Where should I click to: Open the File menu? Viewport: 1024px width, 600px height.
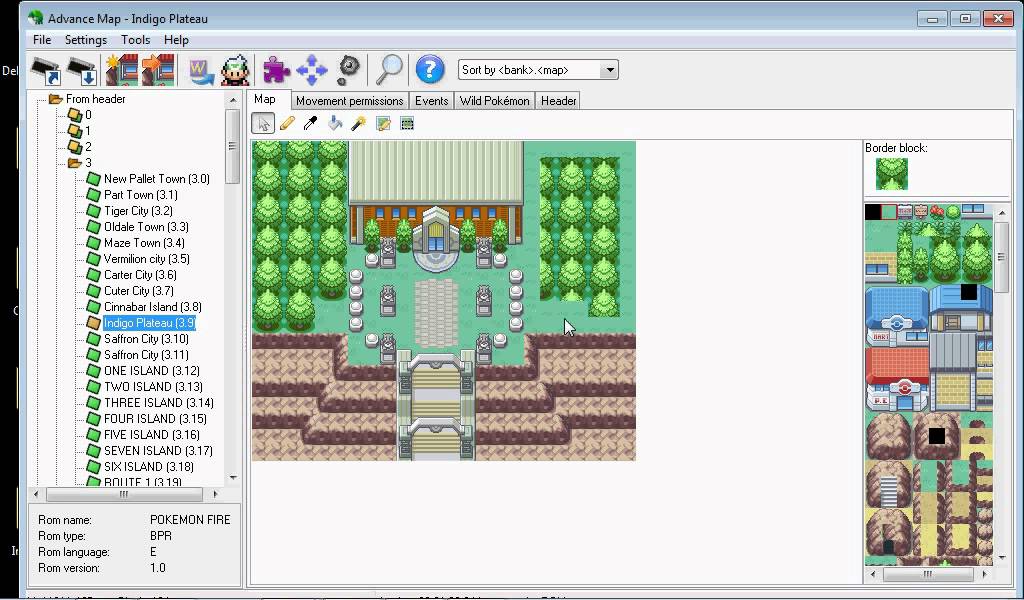click(x=42, y=40)
